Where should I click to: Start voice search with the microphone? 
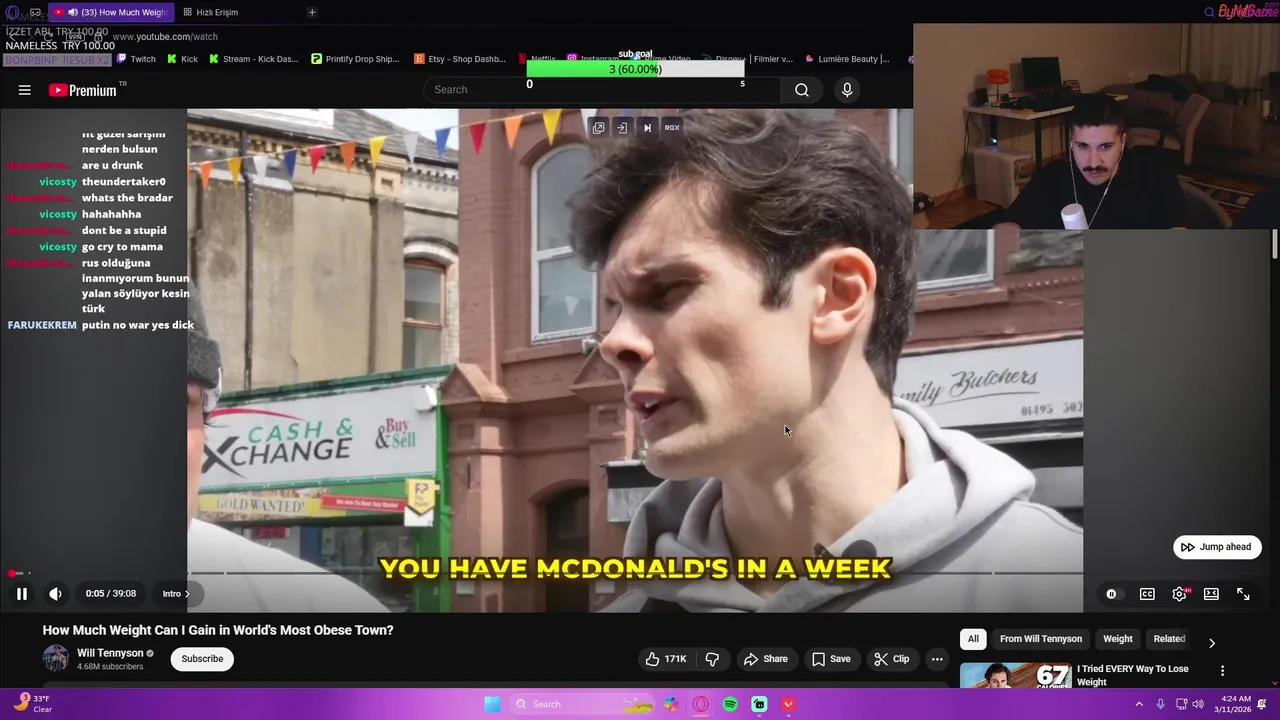847,90
